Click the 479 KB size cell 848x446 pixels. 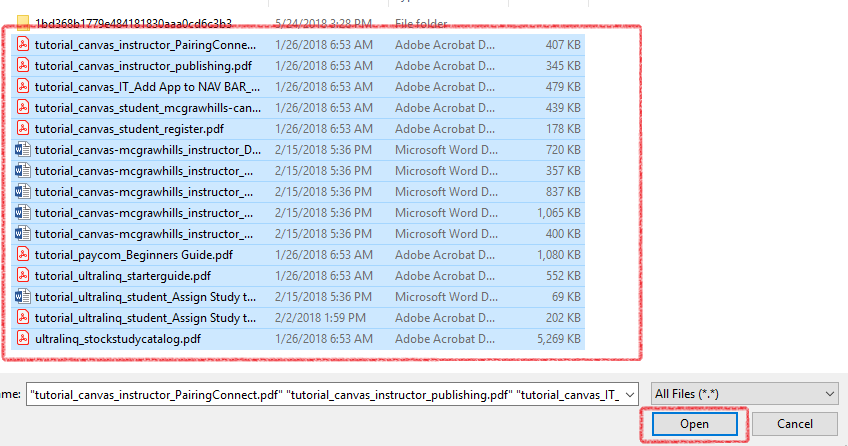tap(562, 87)
